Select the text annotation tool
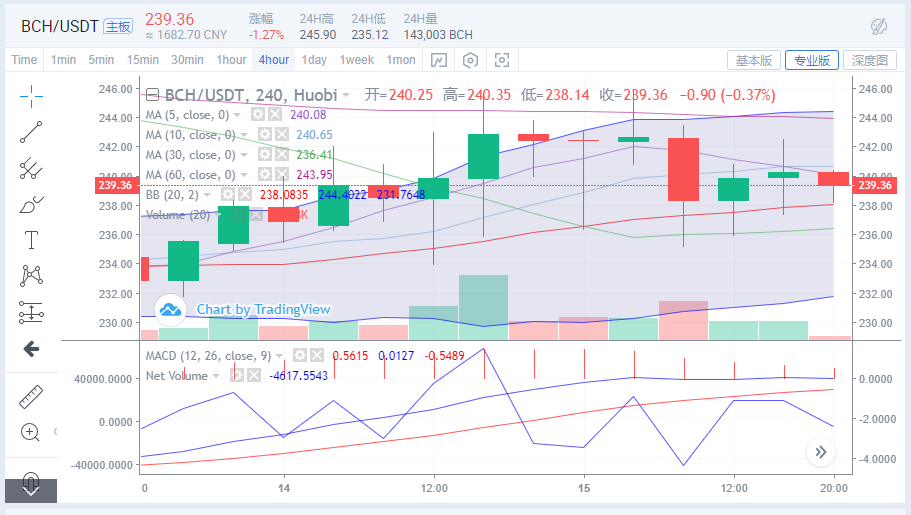This screenshot has width=911, height=515. click(x=31, y=240)
